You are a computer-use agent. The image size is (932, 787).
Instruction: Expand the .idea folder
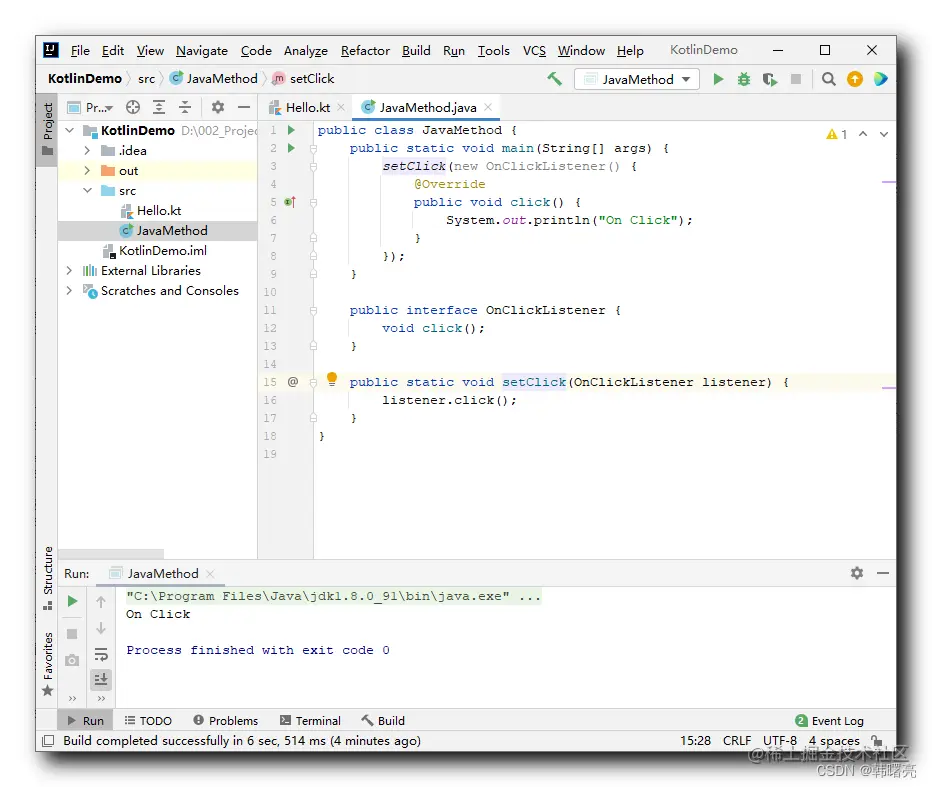[87, 150]
